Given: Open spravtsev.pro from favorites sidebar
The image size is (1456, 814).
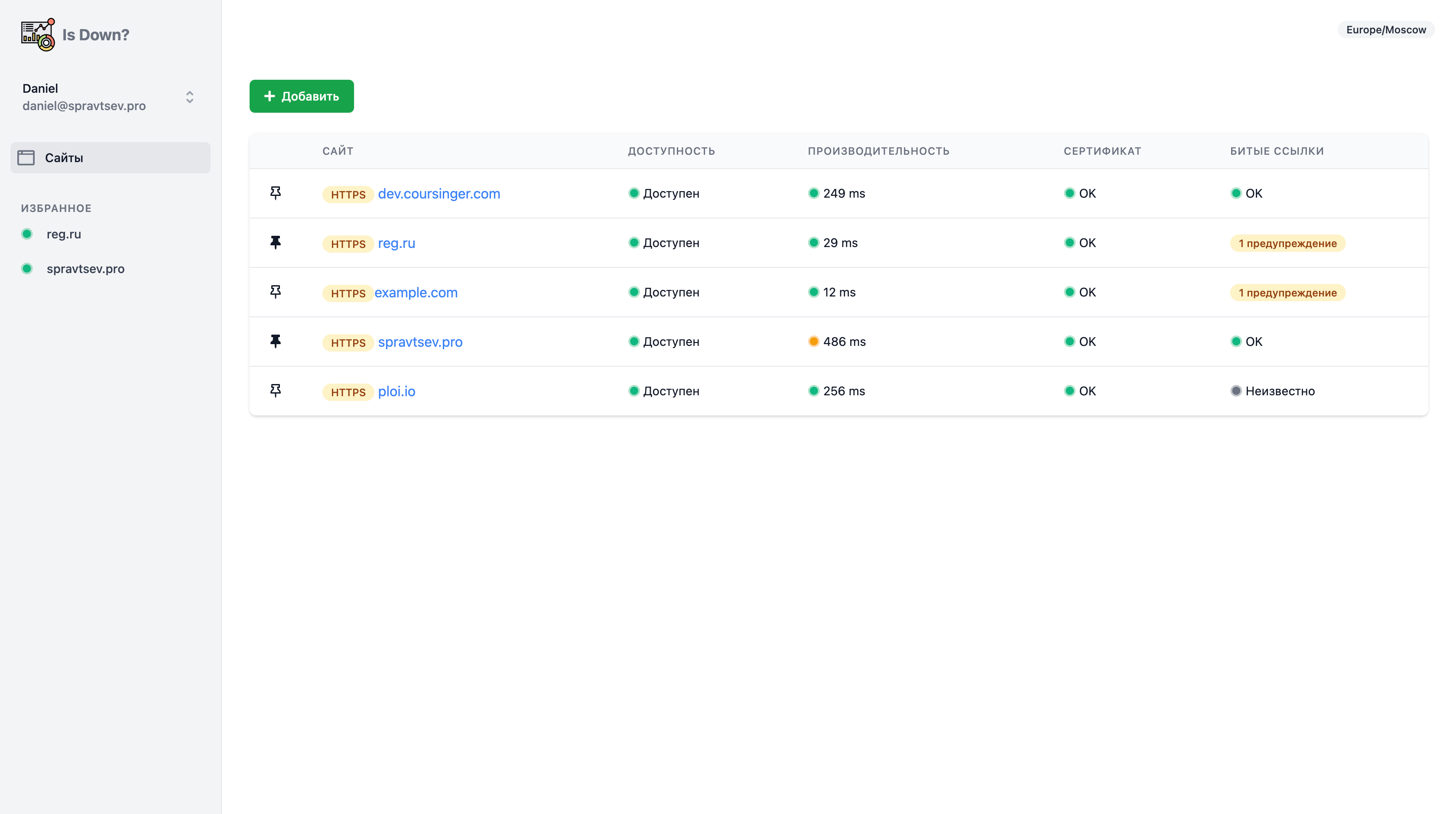Looking at the screenshot, I should [x=85, y=269].
